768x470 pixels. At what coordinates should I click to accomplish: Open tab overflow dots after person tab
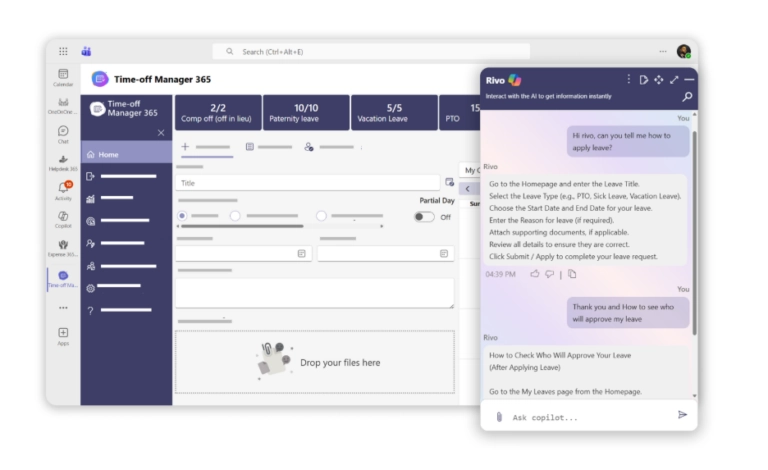(361, 147)
